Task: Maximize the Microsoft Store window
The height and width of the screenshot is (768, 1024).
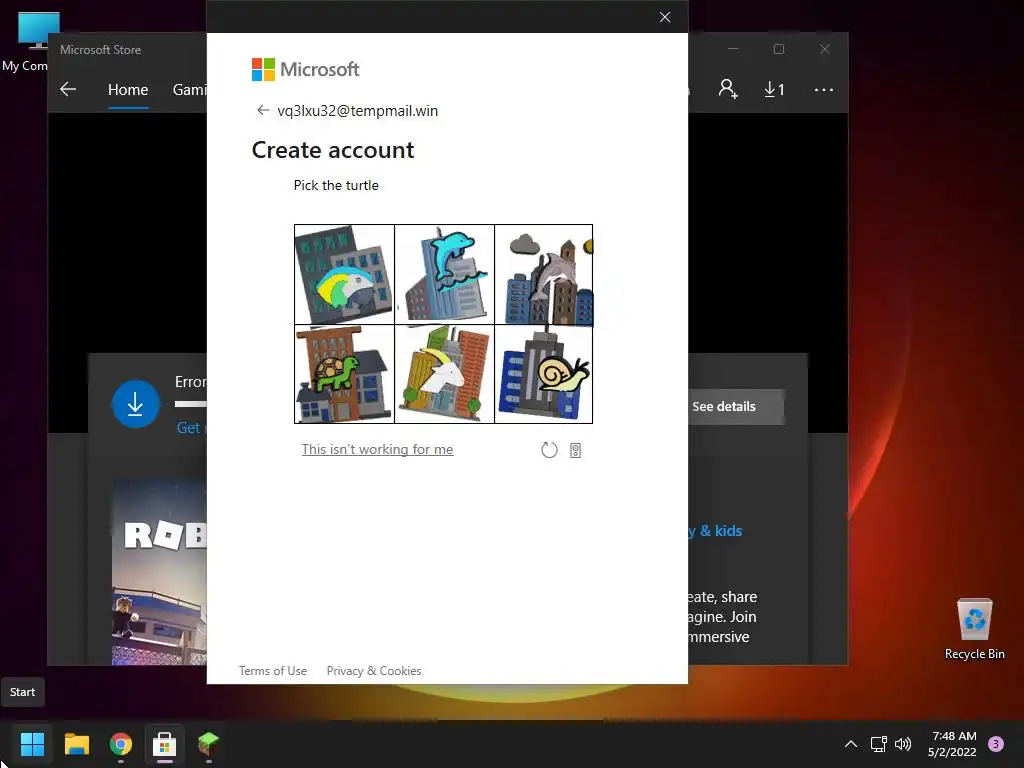Action: coord(778,49)
